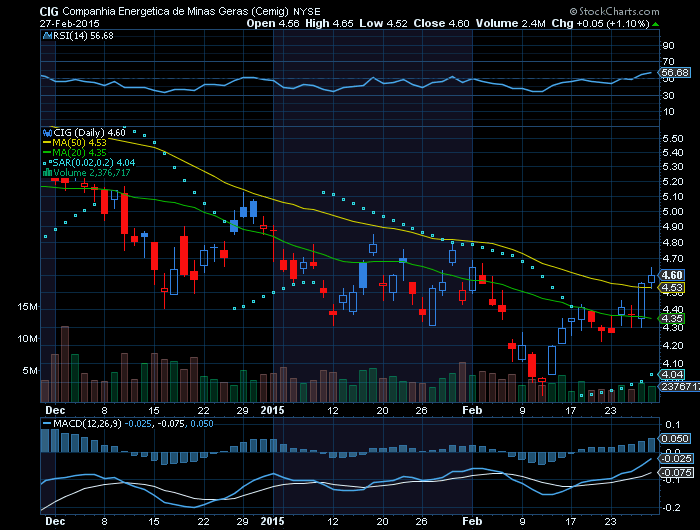Click the MACD(12,26,9) legend line icon
The height and width of the screenshot is (530, 700).
coord(47,423)
